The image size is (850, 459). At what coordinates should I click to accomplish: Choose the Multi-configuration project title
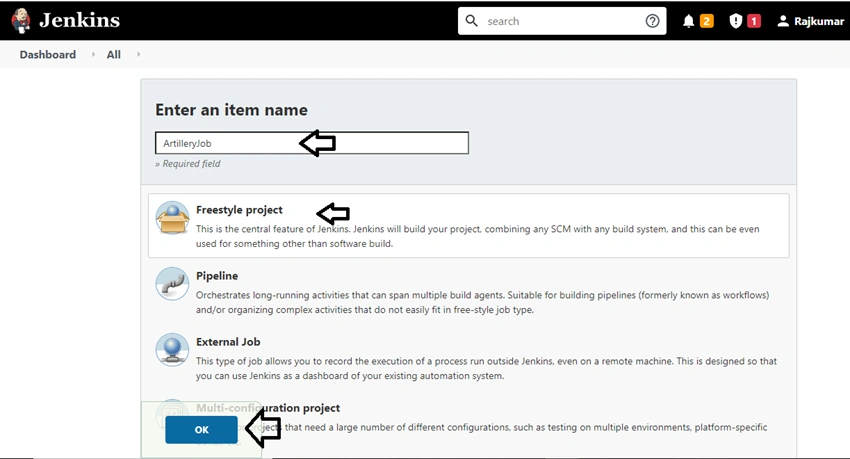click(268, 408)
